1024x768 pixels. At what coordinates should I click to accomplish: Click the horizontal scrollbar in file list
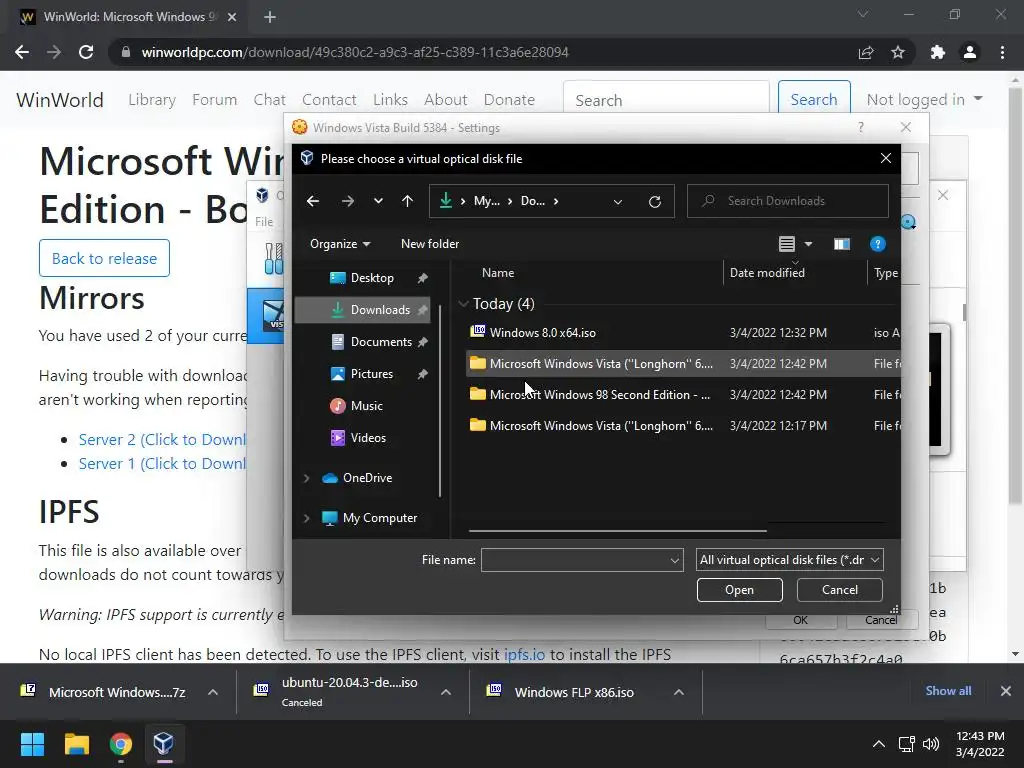(617, 531)
